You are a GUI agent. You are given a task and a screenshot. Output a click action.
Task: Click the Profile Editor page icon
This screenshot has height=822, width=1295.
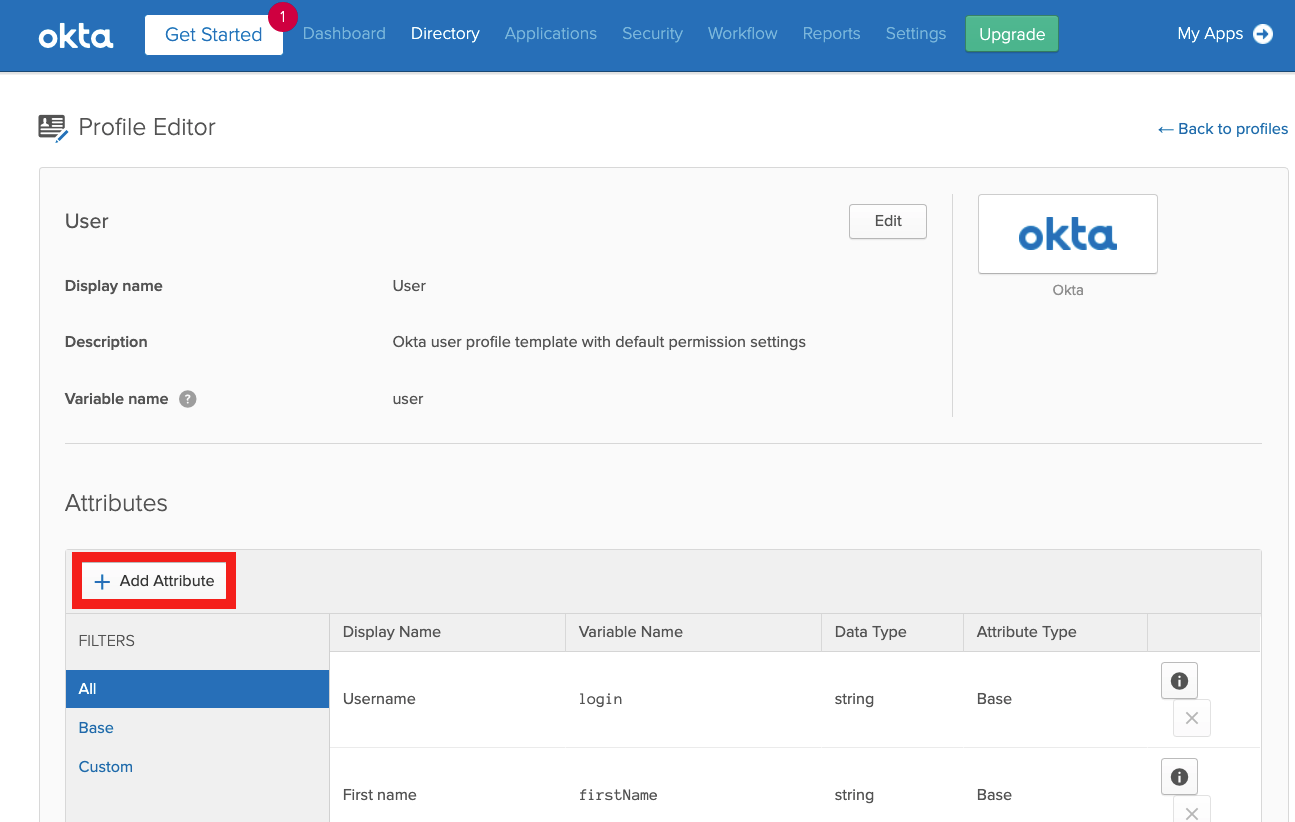53,128
